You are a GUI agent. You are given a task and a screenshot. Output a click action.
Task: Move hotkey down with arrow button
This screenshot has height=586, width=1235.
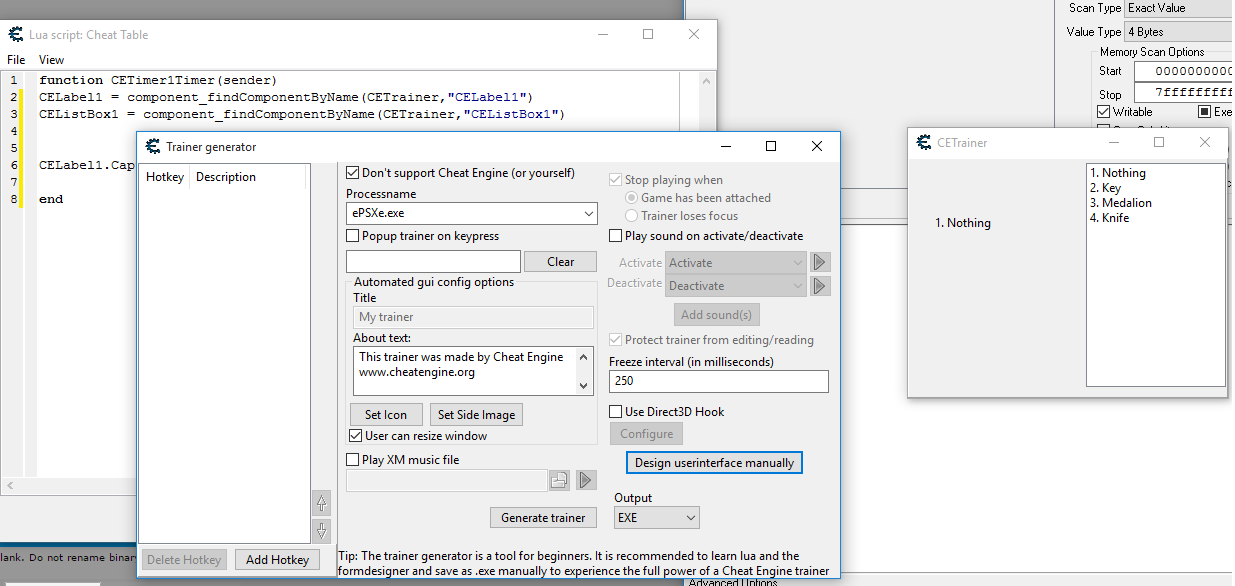point(321,531)
